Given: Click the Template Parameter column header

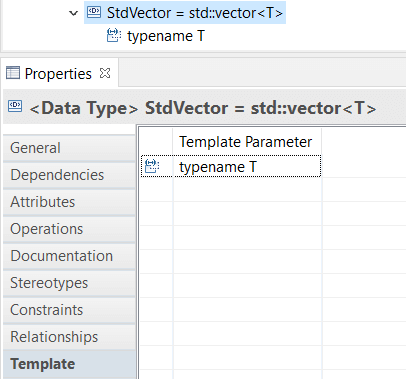Looking at the screenshot, I should click(x=247, y=142).
